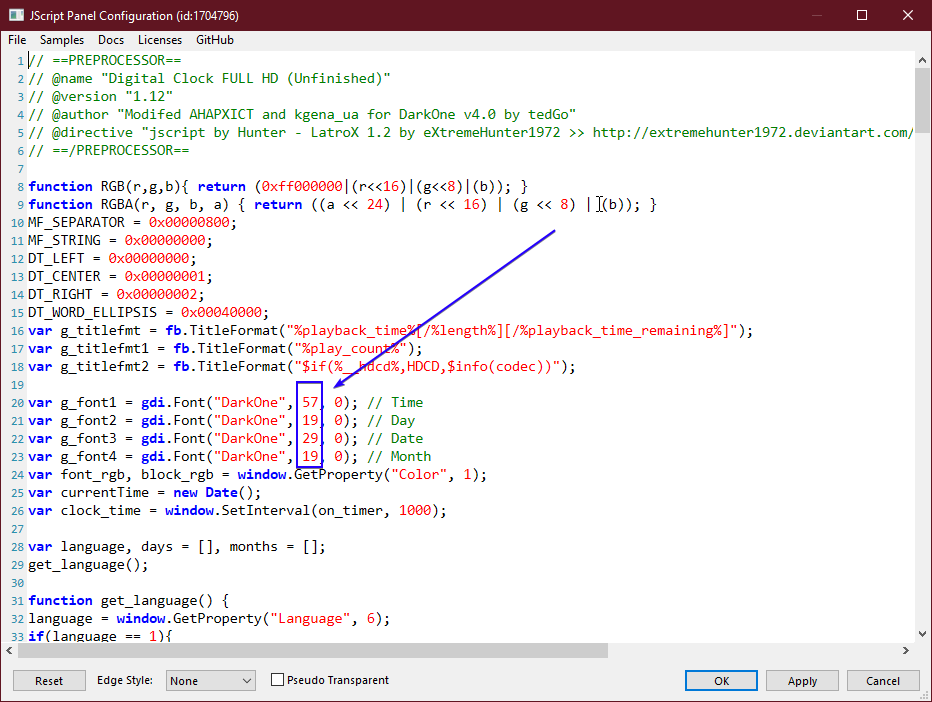
Task: Click the JScript Panel window title icon
Action: click(x=16, y=15)
